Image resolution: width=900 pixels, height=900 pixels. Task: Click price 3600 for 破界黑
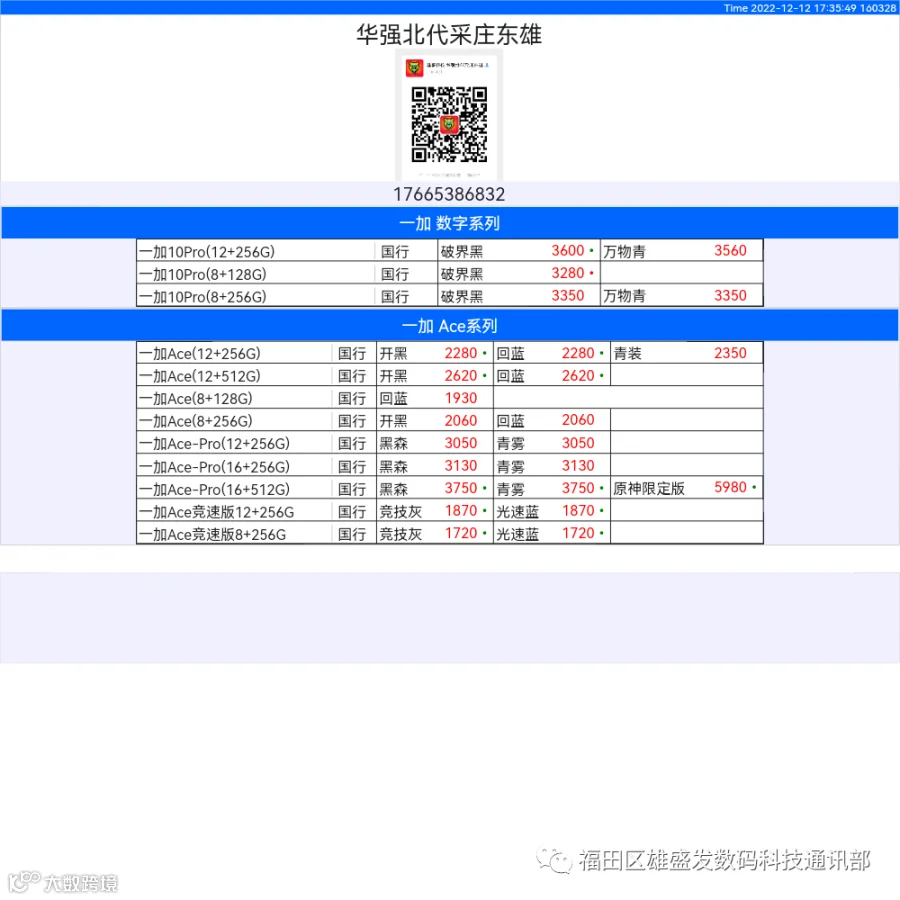[568, 250]
